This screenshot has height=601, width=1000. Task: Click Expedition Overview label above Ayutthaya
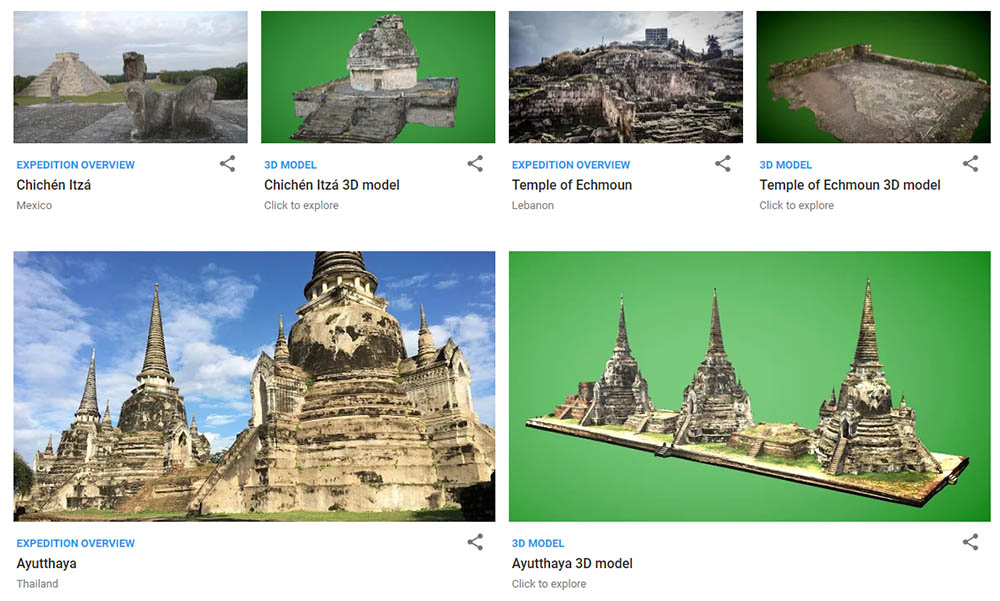point(75,543)
